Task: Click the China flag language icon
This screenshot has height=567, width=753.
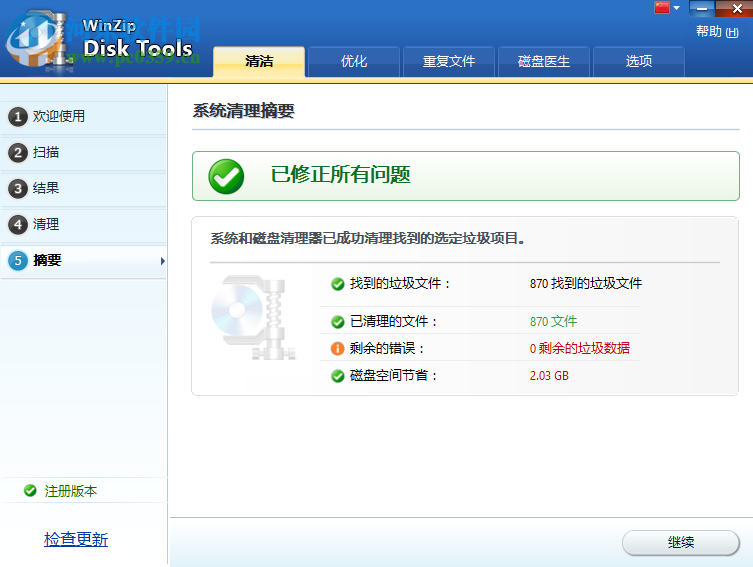Action: pyautogui.click(x=662, y=7)
